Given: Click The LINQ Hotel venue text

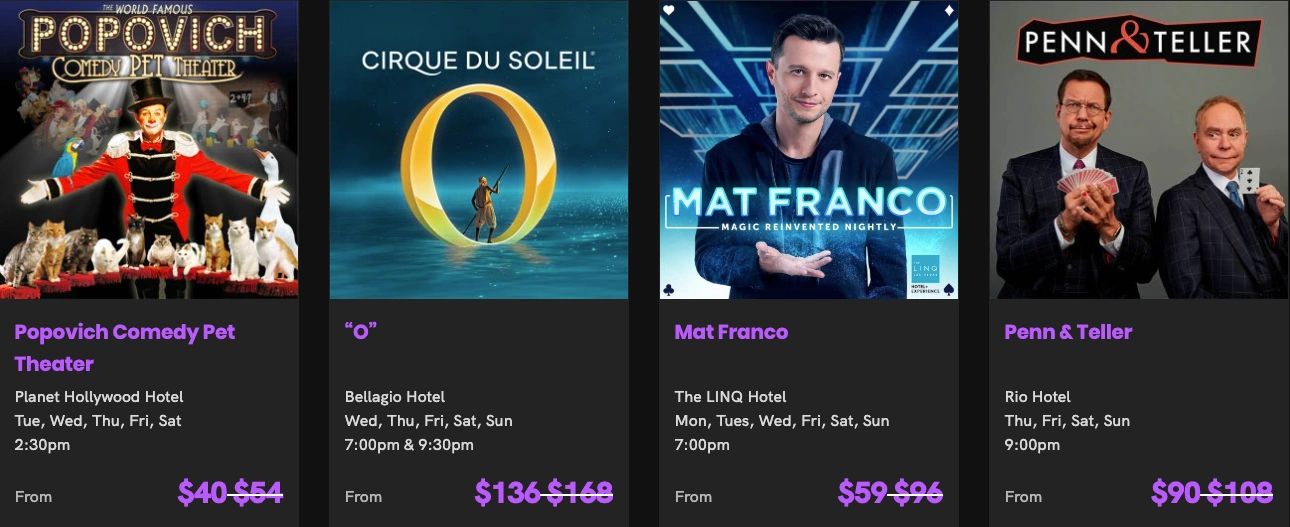Looking at the screenshot, I should [730, 397].
